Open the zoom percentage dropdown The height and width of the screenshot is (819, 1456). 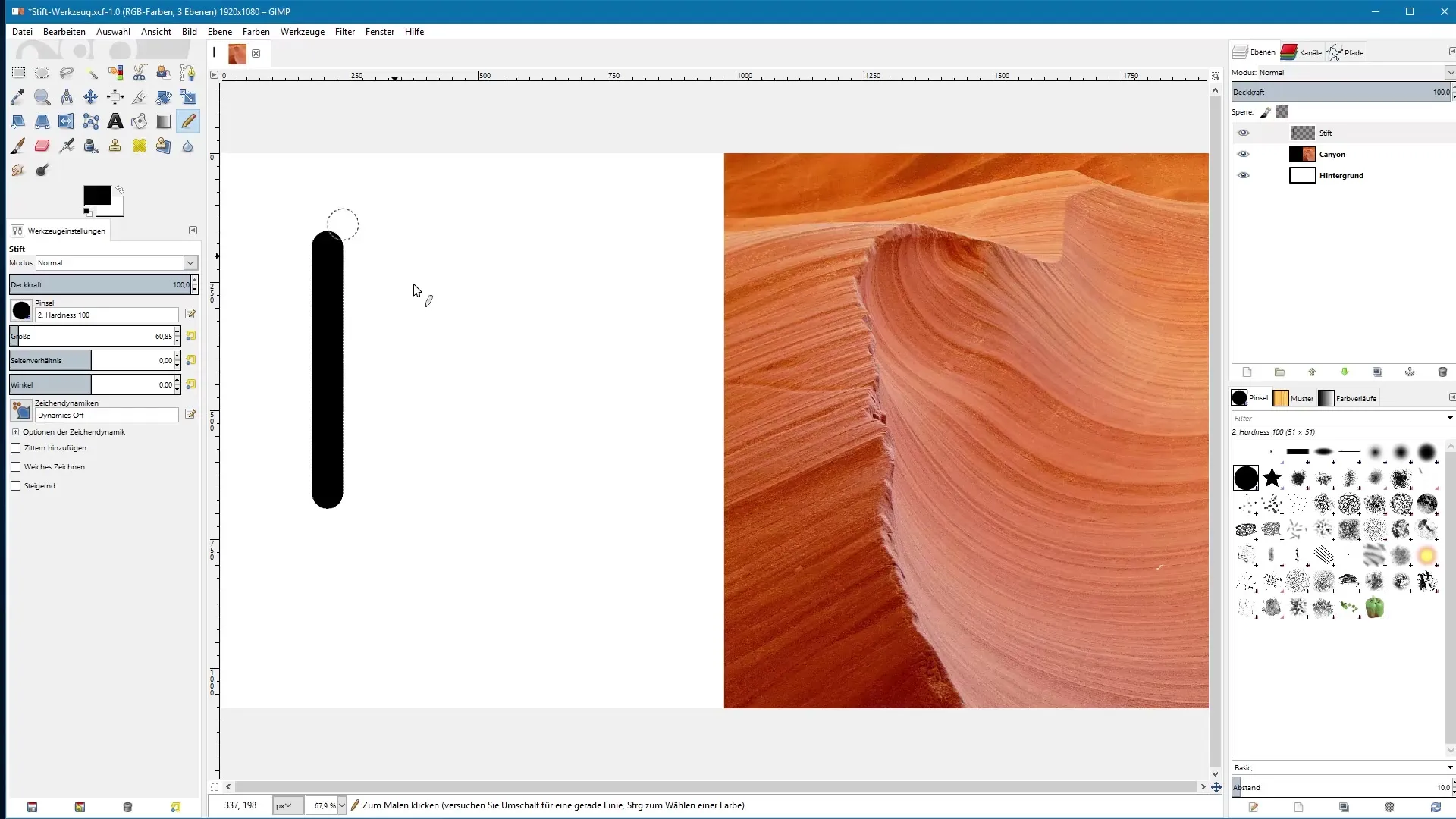pyautogui.click(x=342, y=805)
